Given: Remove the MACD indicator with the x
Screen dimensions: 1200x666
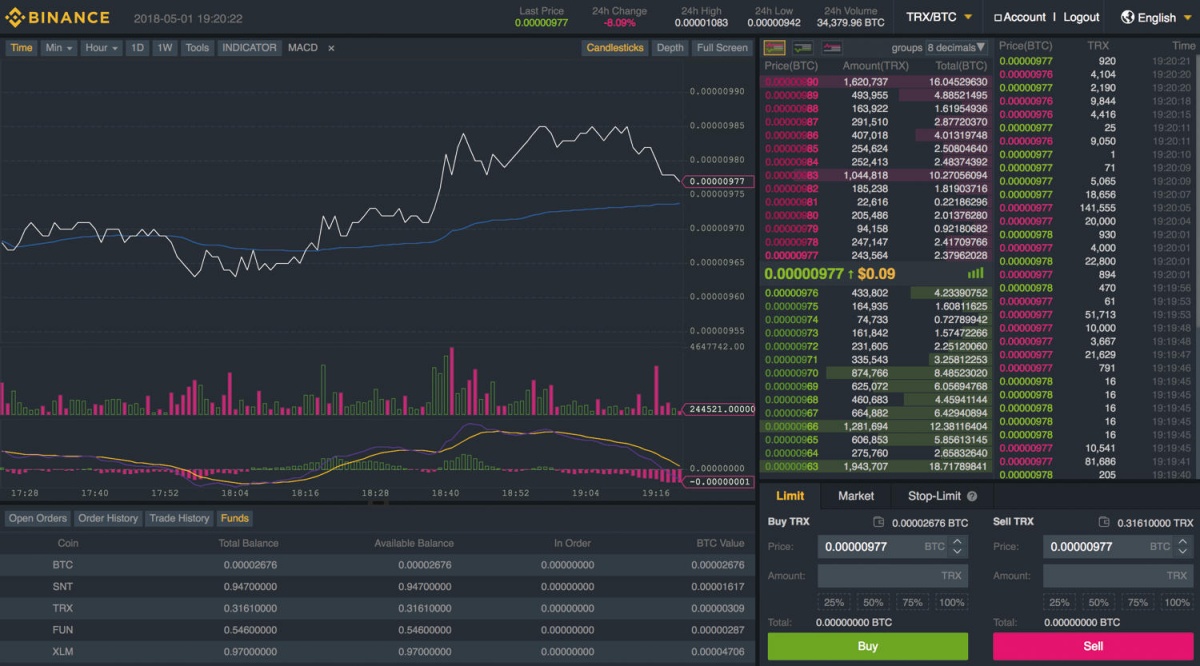Looking at the screenshot, I should (x=331, y=48).
